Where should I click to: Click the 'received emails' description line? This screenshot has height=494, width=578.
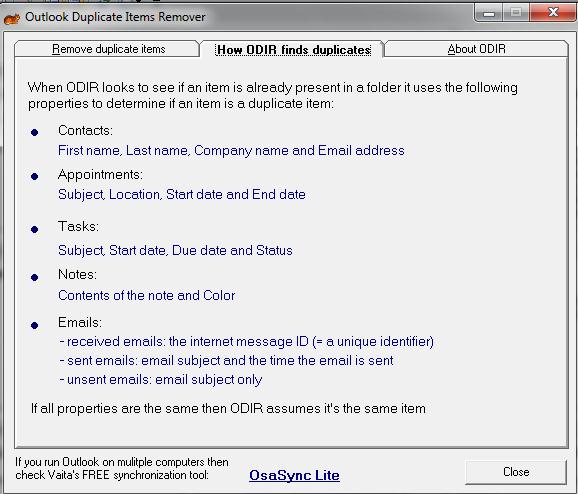pyautogui.click(x=247, y=342)
